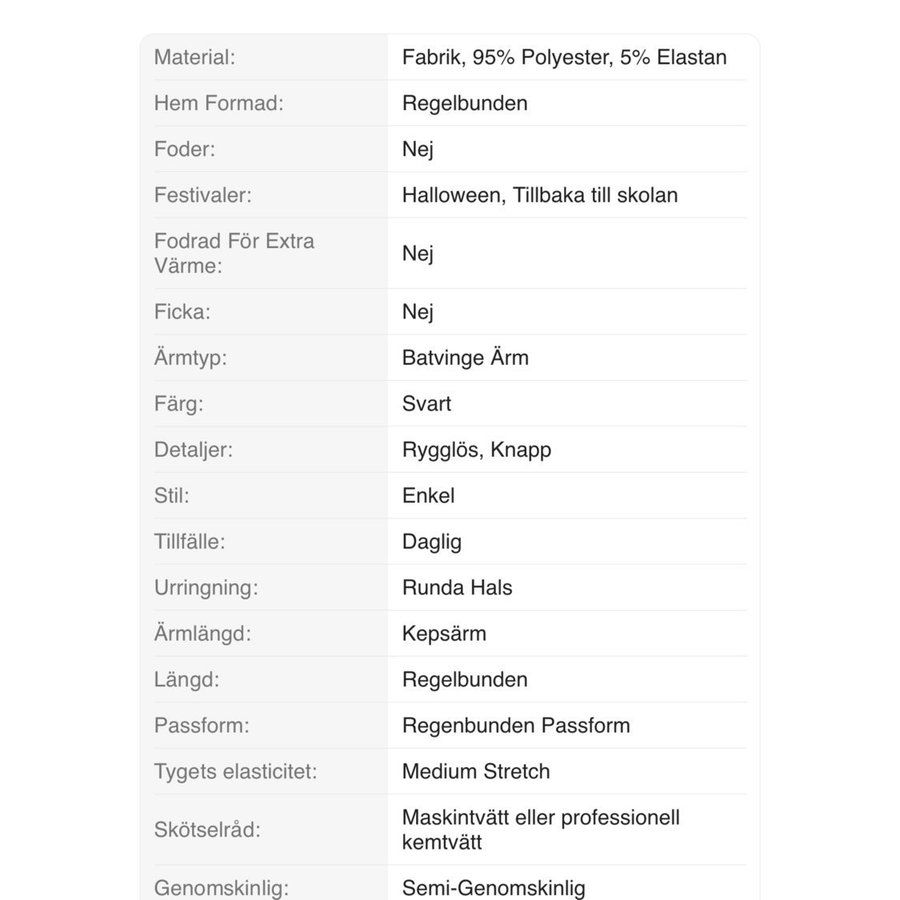Select the Hem Formad label
900x900 pixels.
click(x=219, y=103)
